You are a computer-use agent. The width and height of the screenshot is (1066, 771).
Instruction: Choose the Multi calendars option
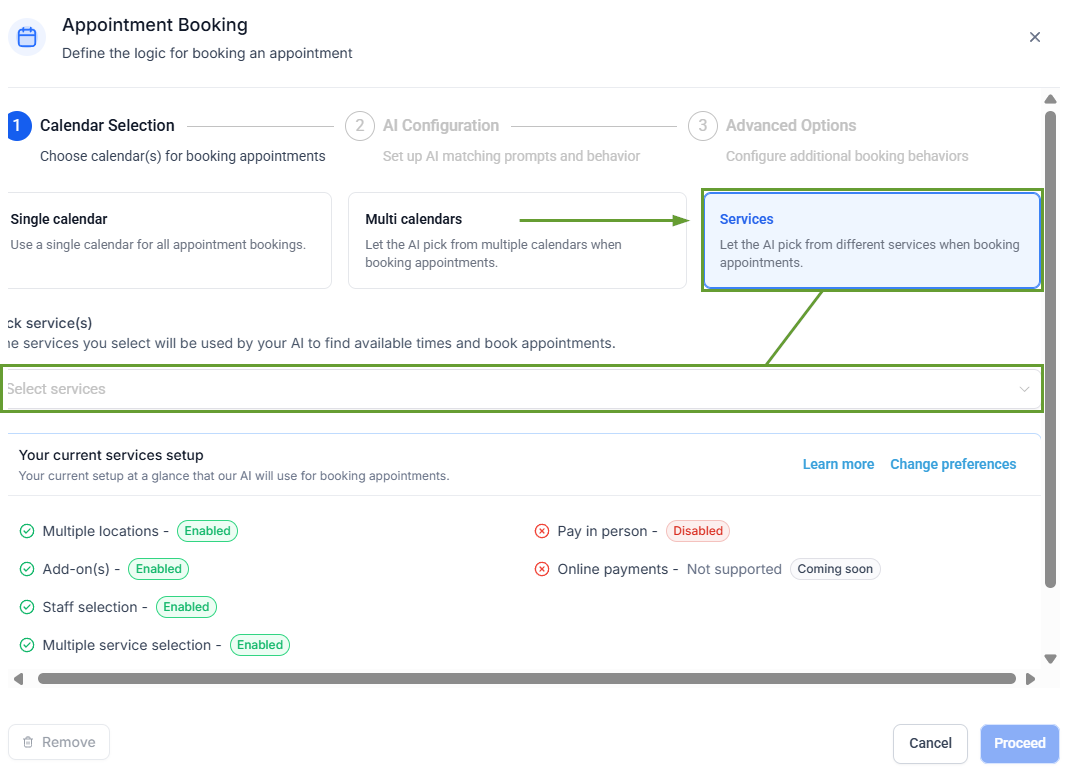point(517,240)
